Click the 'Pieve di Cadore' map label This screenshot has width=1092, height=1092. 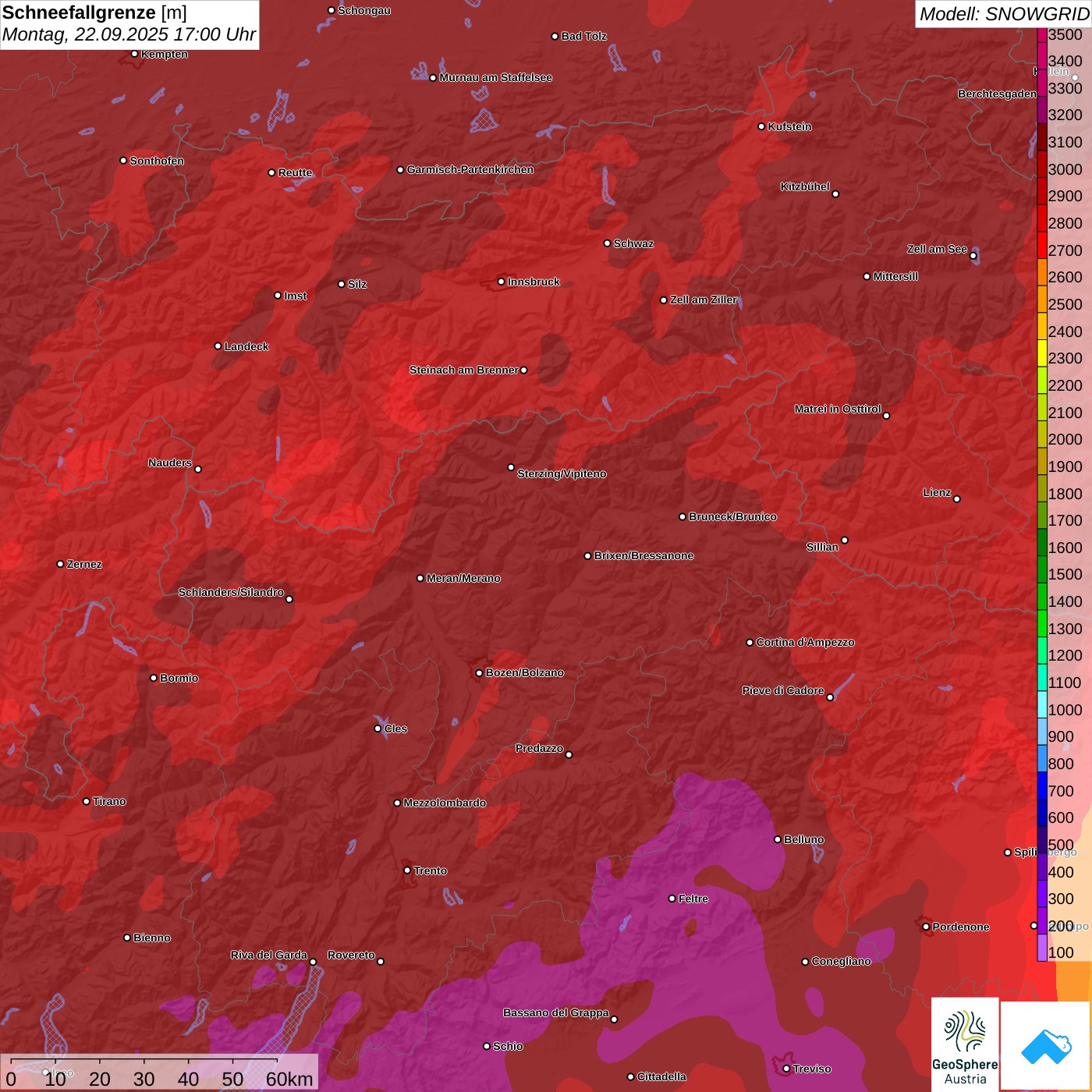coord(783,691)
